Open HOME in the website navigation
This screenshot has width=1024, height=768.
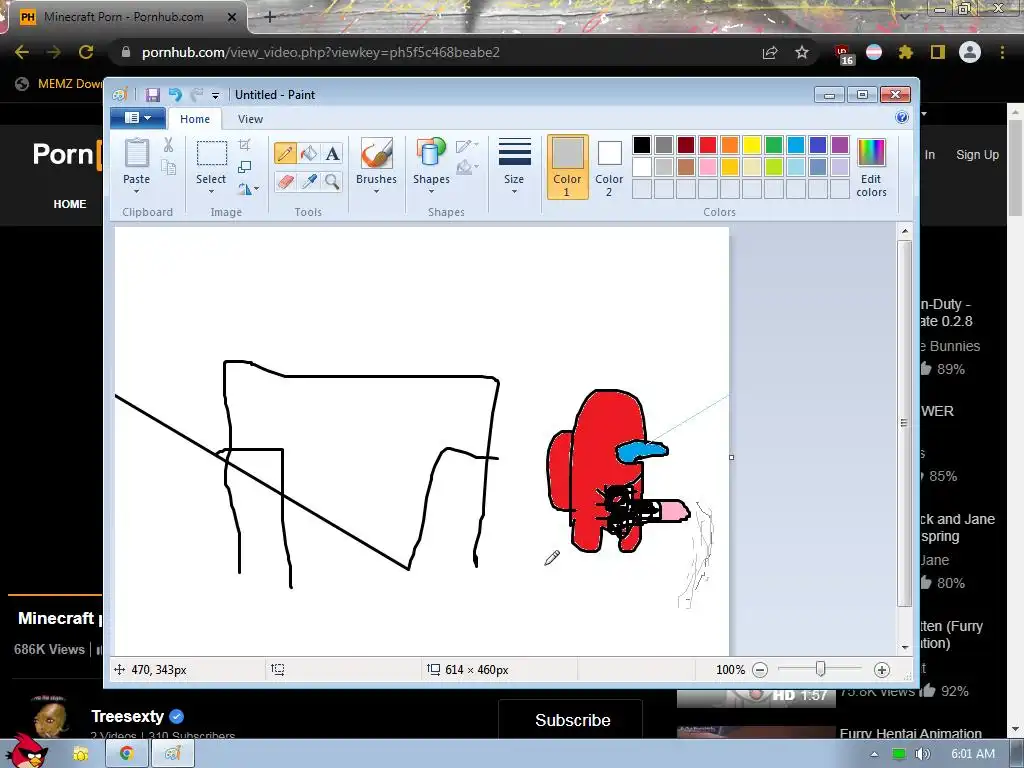point(70,204)
